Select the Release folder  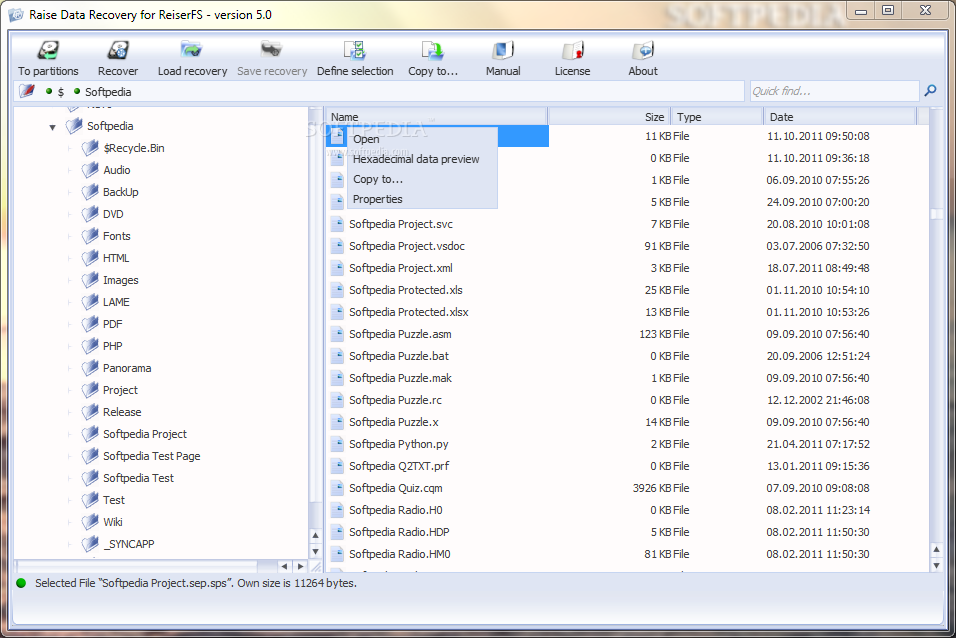(x=122, y=412)
